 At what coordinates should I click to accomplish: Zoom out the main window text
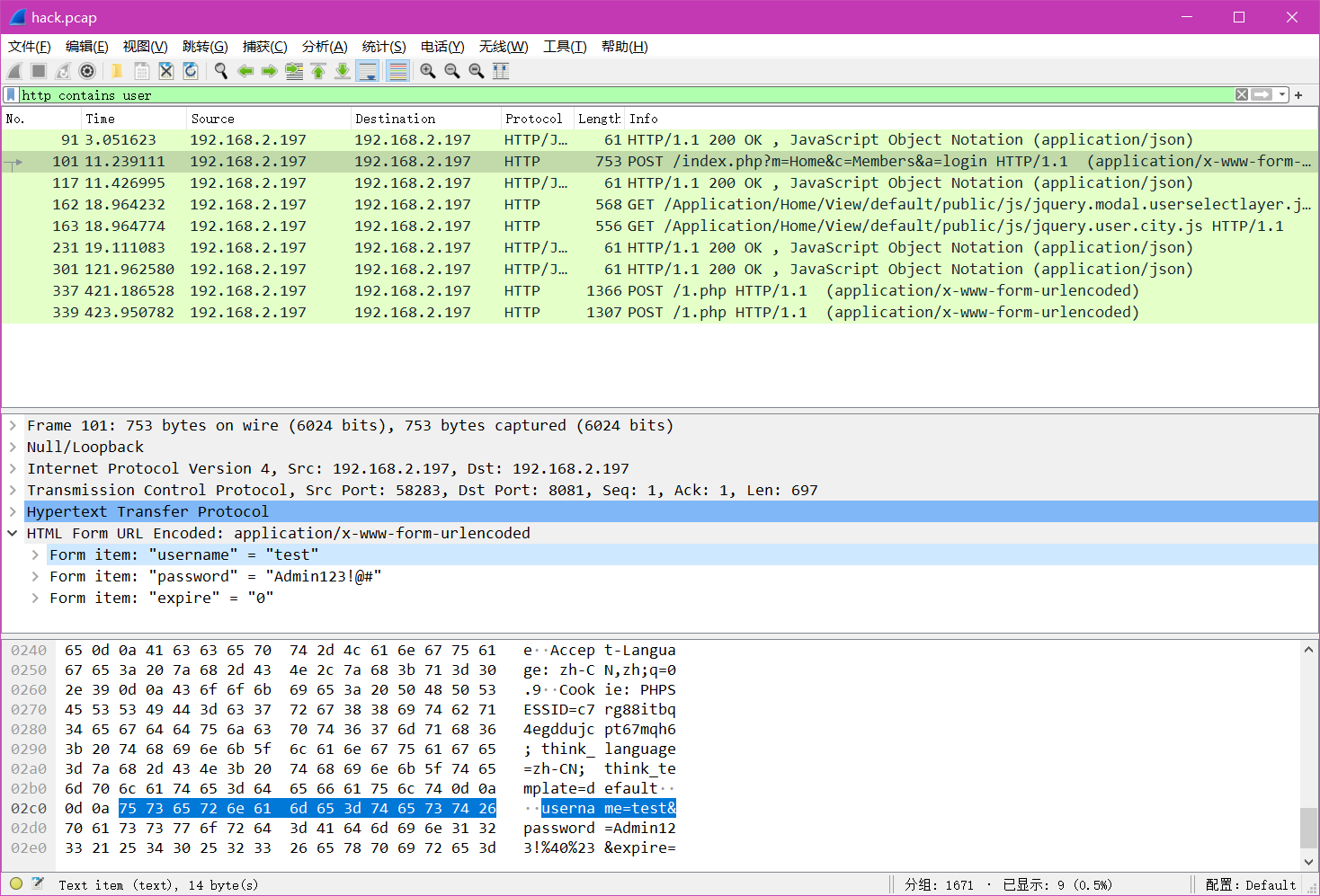pyautogui.click(x=452, y=71)
